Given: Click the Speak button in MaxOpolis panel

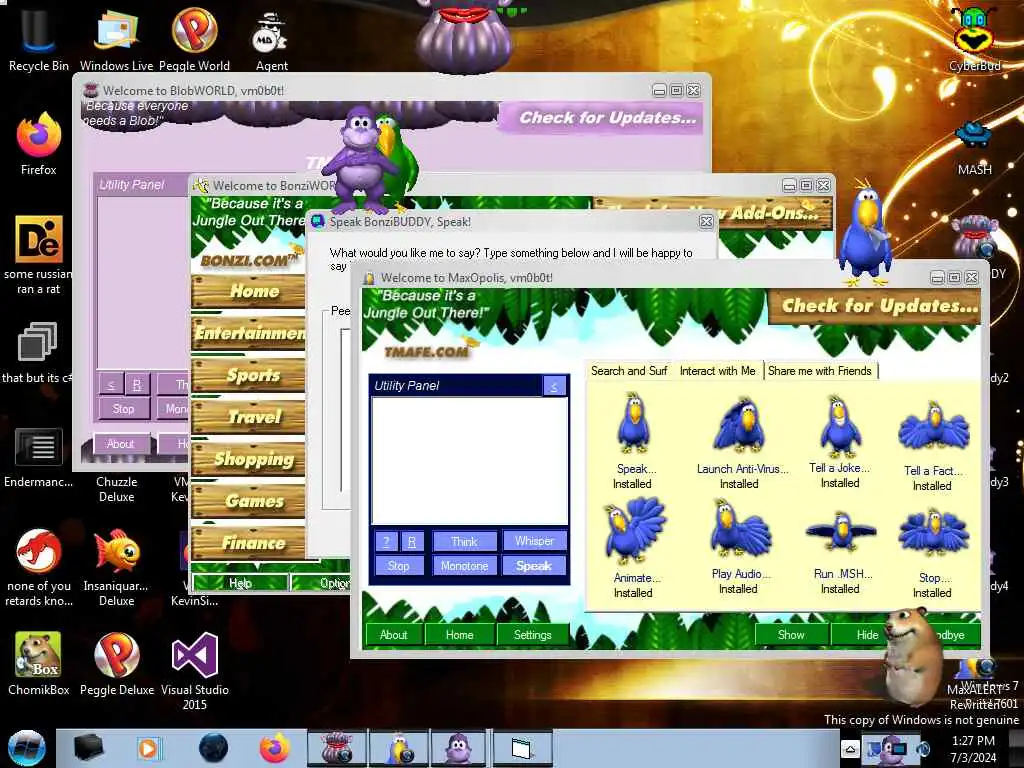Looking at the screenshot, I should pyautogui.click(x=534, y=566).
